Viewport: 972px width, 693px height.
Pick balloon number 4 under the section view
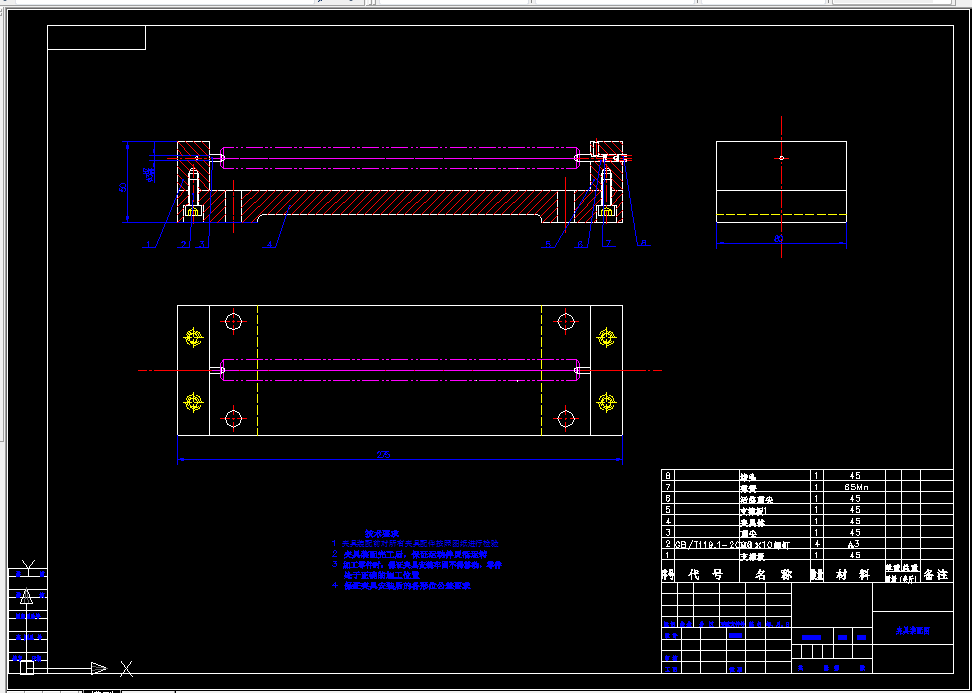coord(270,244)
